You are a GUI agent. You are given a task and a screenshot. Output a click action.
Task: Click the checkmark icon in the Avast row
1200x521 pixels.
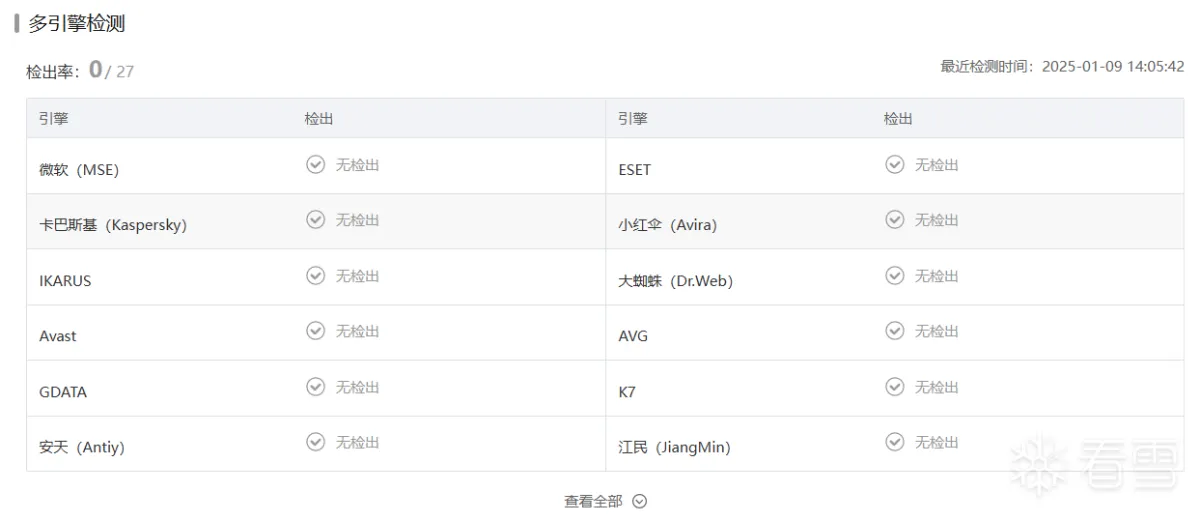tap(315, 331)
